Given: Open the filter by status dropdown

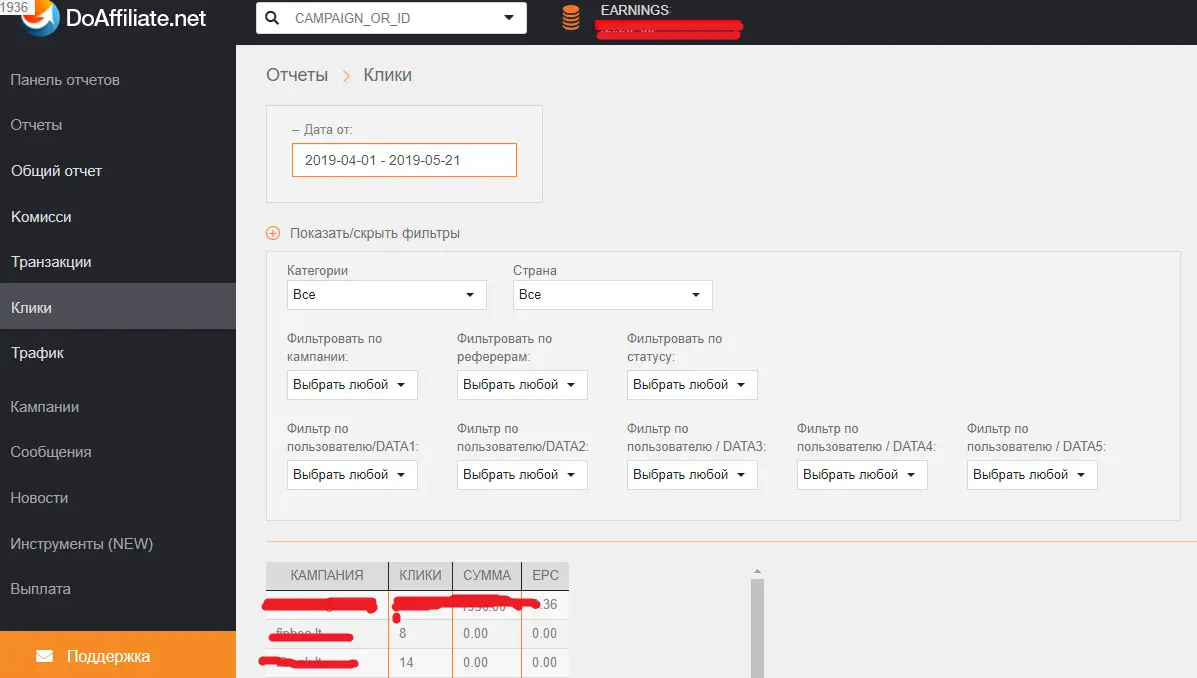Looking at the screenshot, I should click(692, 385).
